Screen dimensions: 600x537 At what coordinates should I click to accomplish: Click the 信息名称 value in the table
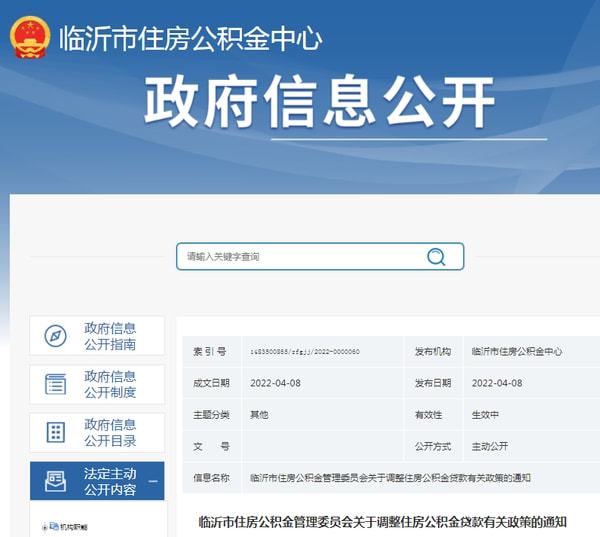pos(390,478)
